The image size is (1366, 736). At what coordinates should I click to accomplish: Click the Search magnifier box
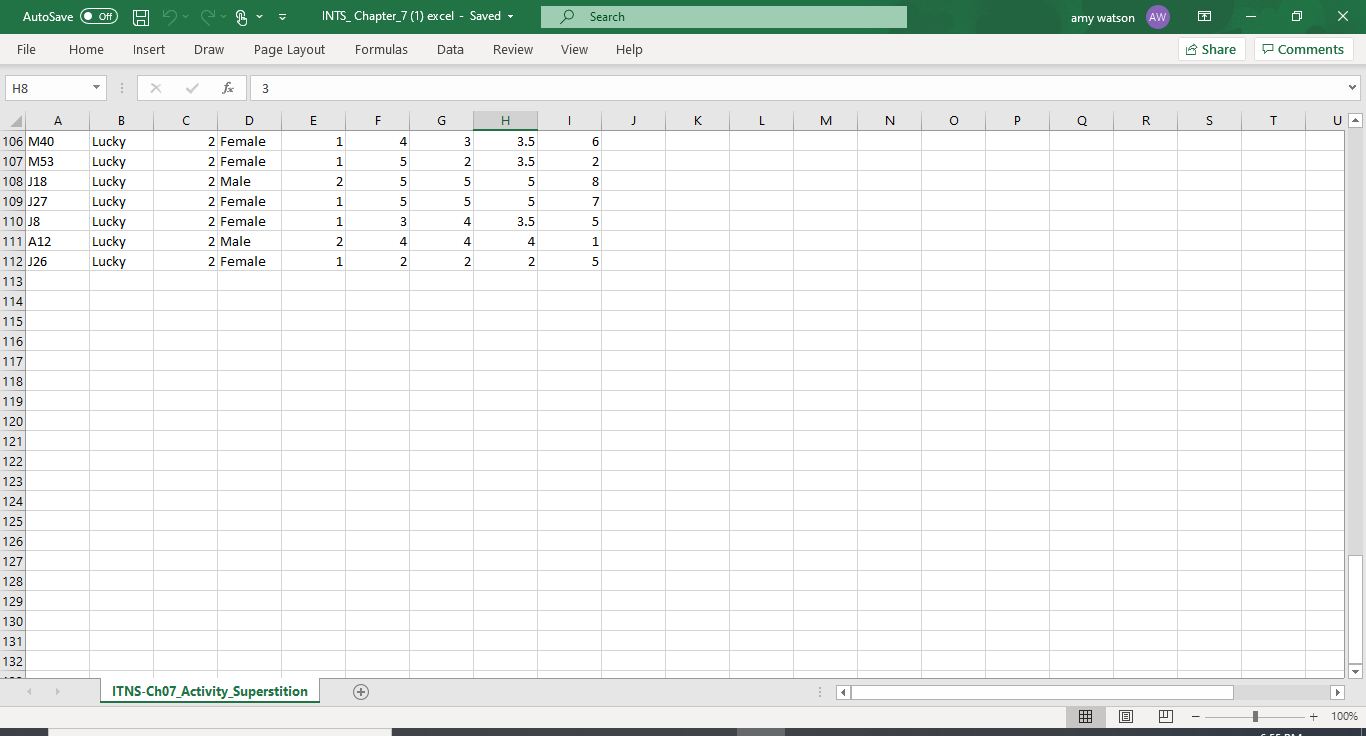click(724, 17)
